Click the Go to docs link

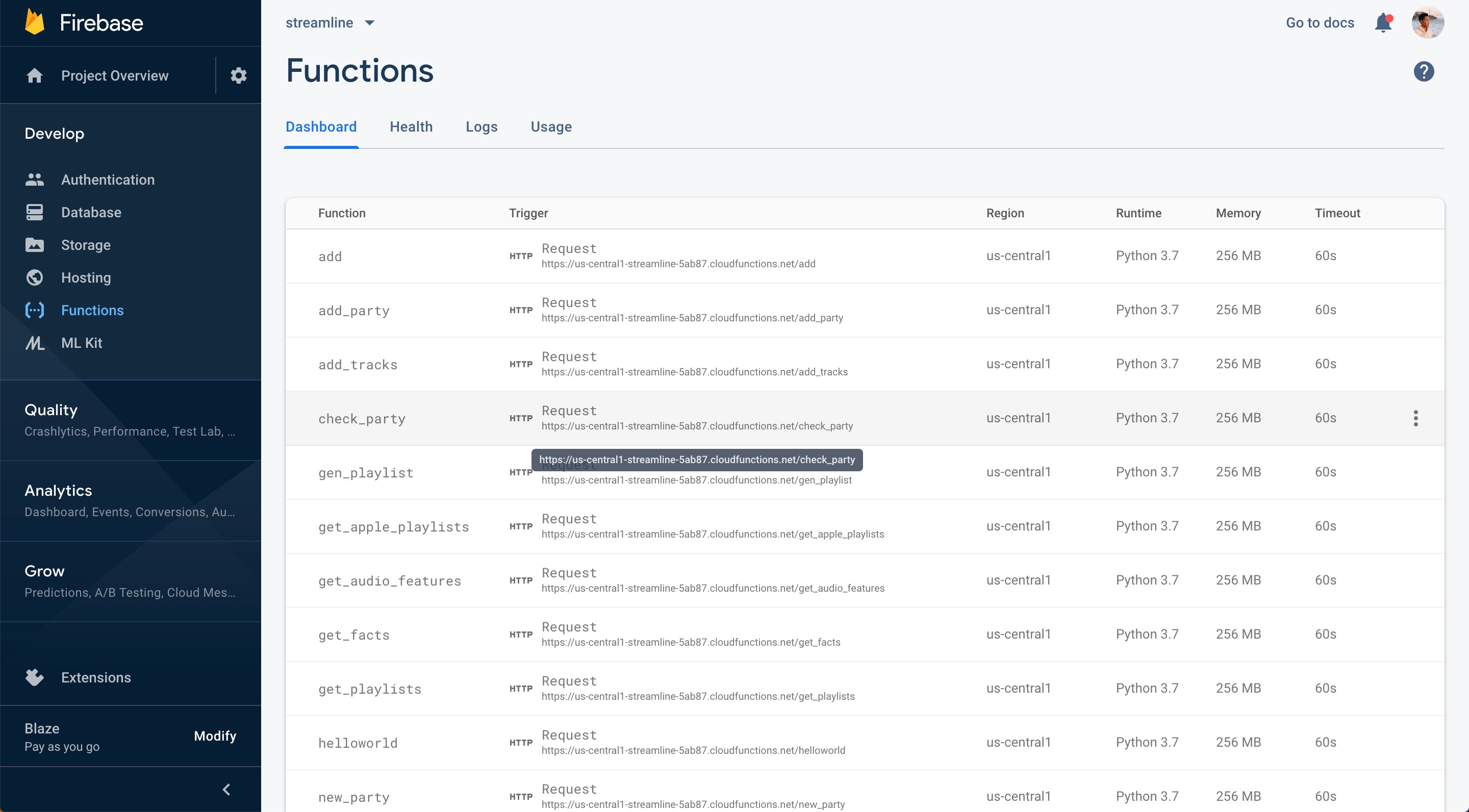point(1320,23)
